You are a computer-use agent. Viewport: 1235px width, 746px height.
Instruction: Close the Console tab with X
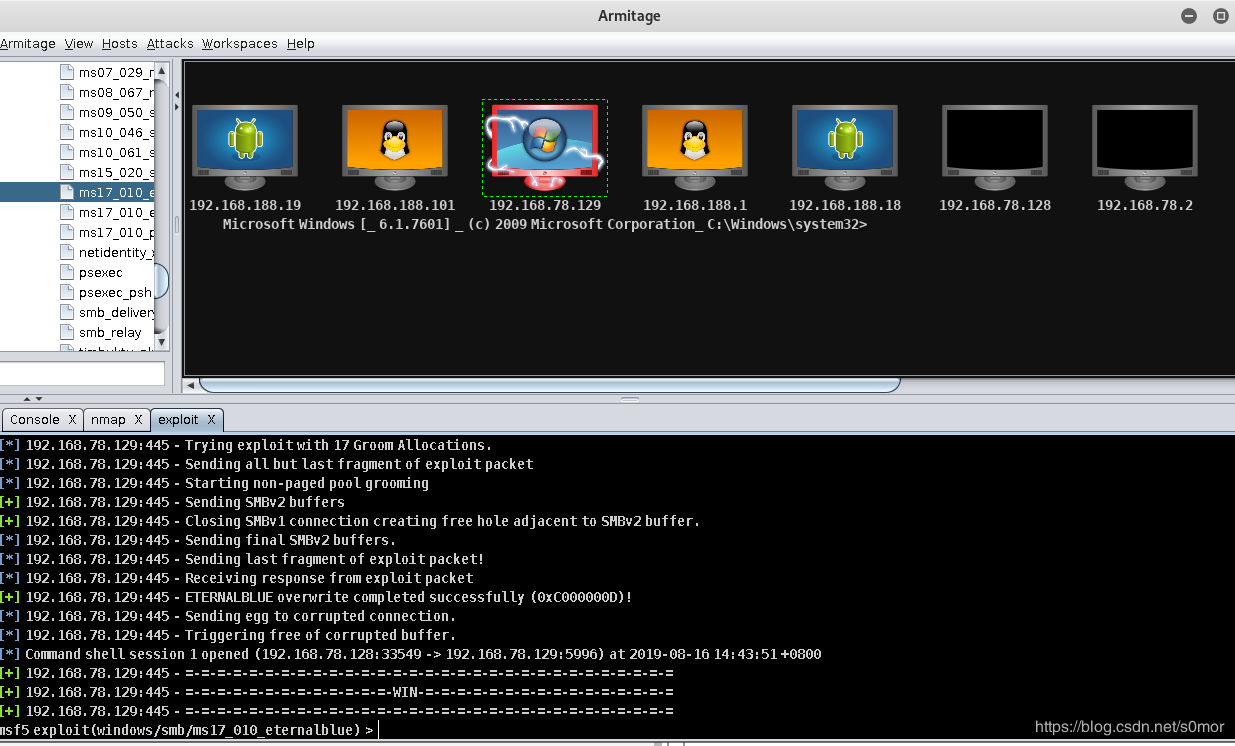tap(71, 419)
